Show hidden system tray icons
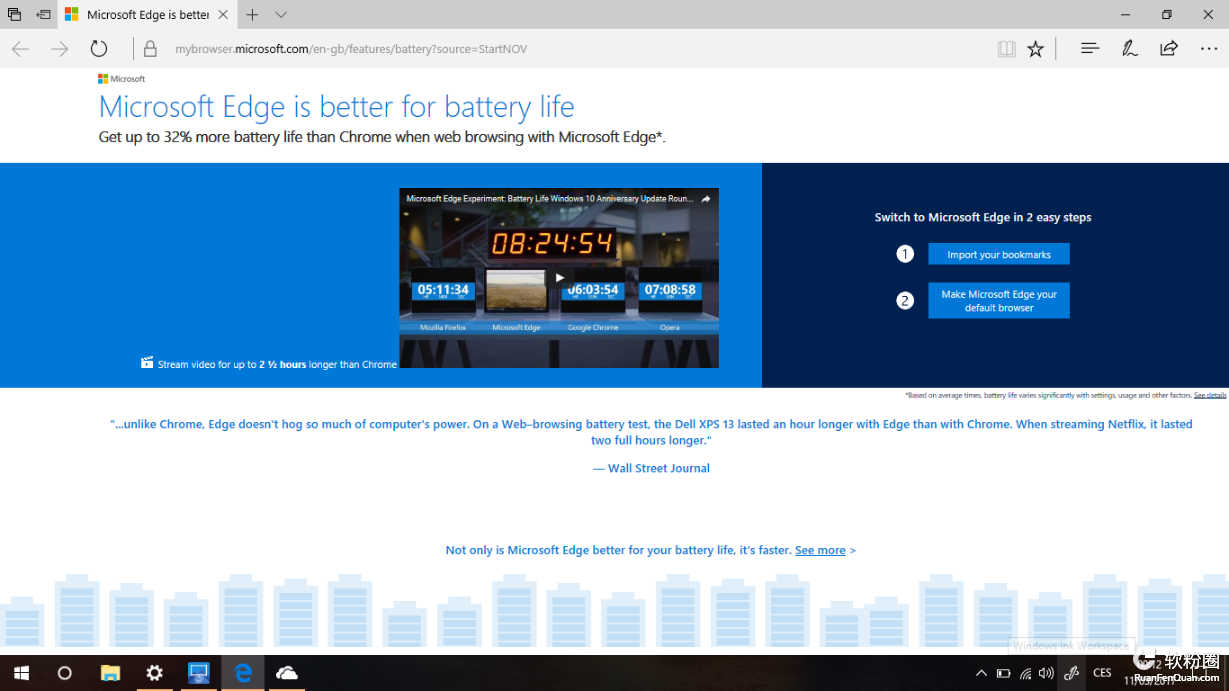This screenshot has height=691, width=1229. point(981,673)
